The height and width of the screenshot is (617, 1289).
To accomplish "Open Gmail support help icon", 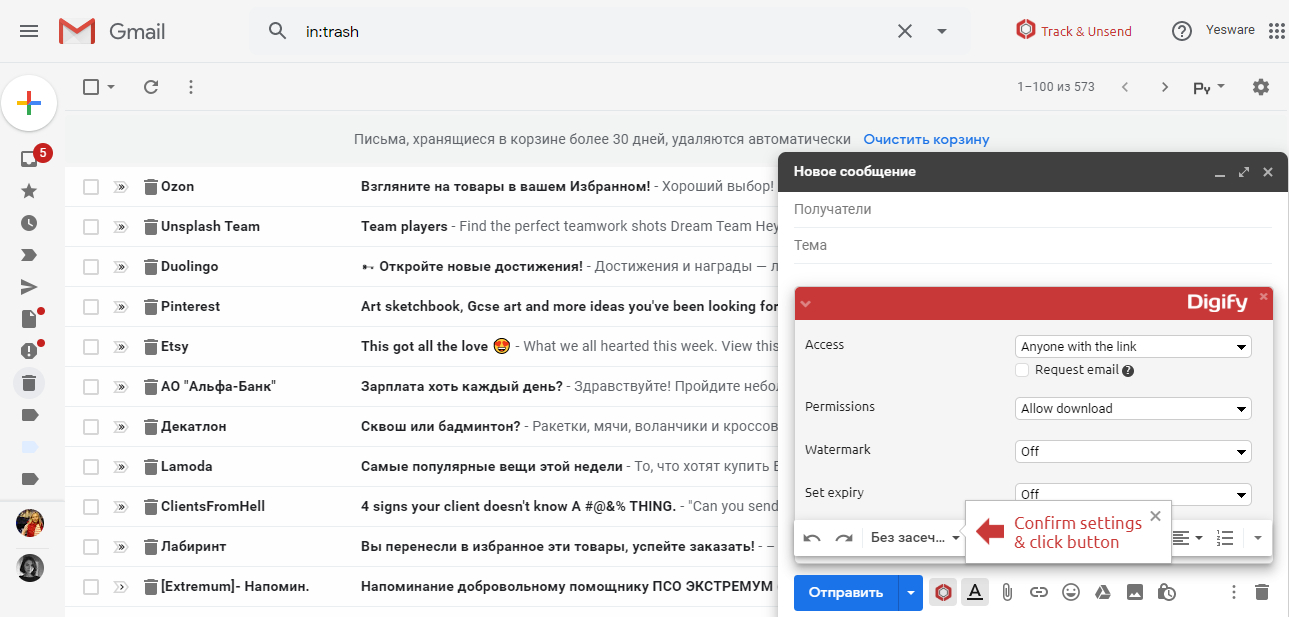I will click(x=1182, y=31).
